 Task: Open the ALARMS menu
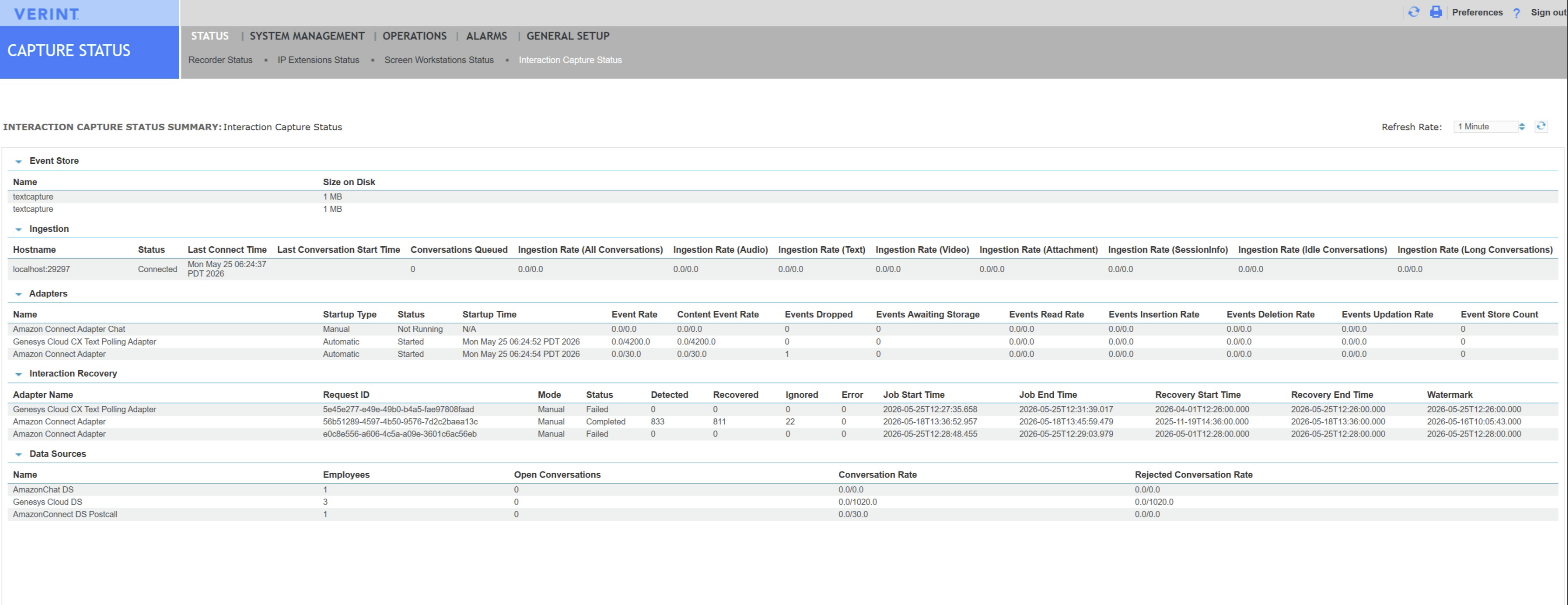point(486,36)
